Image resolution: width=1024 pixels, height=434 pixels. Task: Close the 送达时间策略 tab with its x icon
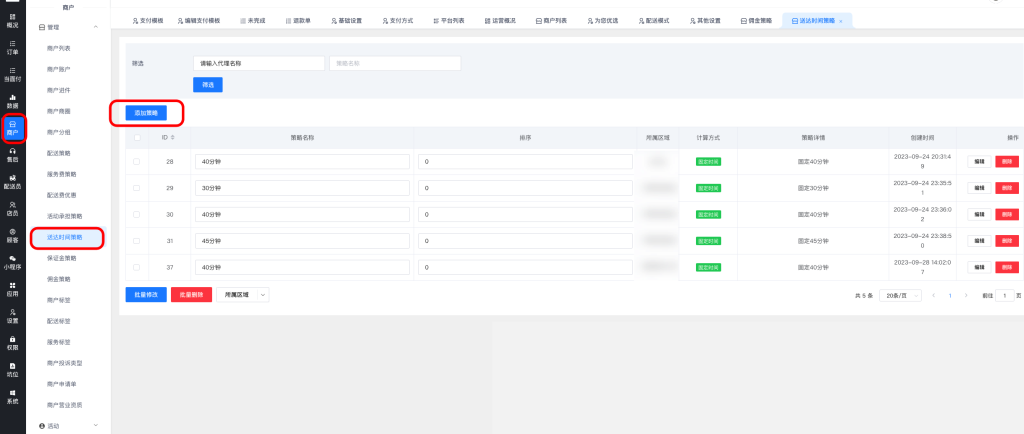(x=840, y=21)
